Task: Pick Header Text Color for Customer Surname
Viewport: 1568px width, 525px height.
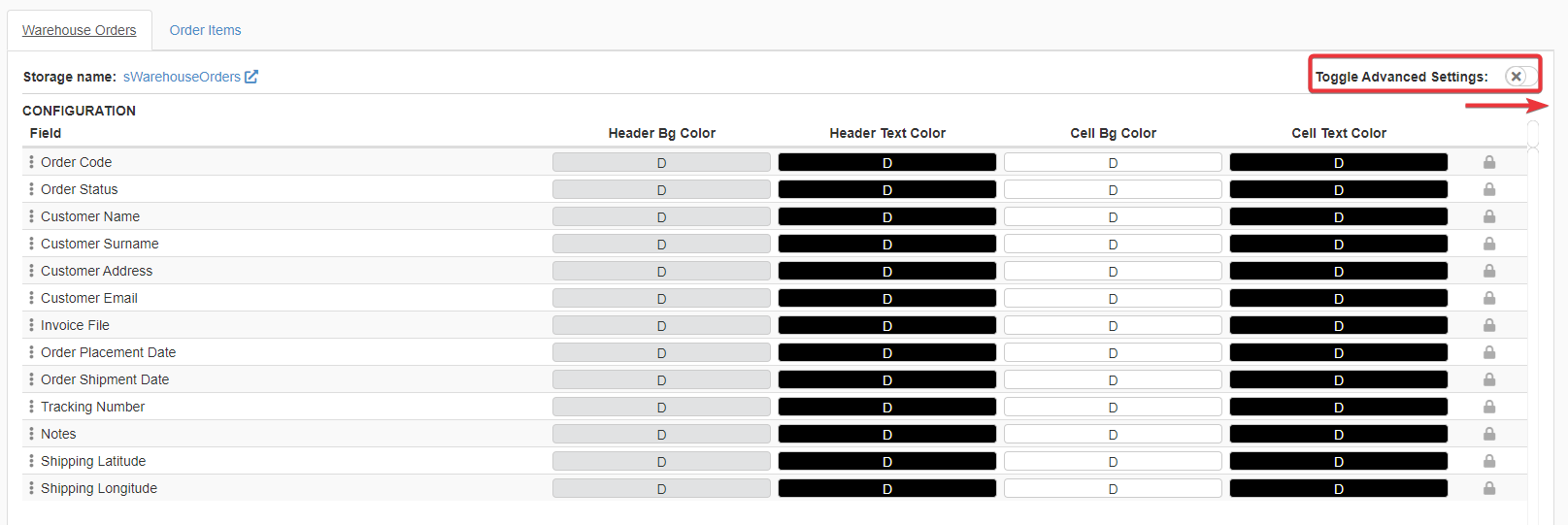Action: coord(886,244)
